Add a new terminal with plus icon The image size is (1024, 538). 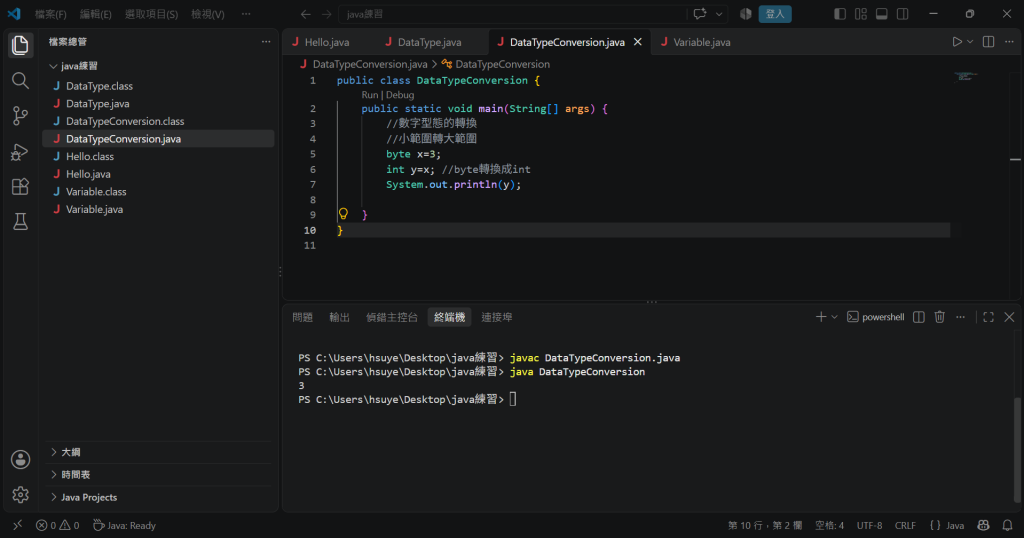tap(821, 317)
